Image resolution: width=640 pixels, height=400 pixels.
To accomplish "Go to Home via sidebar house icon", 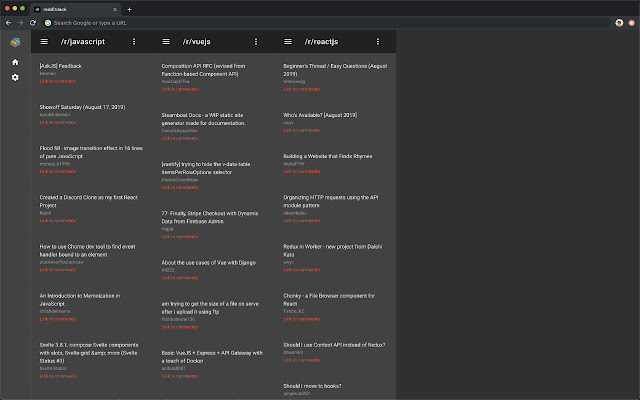I will [x=15, y=62].
